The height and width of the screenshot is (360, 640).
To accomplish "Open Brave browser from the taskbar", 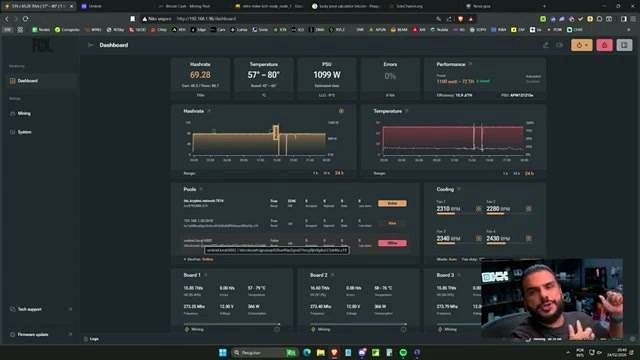I will (x=334, y=352).
